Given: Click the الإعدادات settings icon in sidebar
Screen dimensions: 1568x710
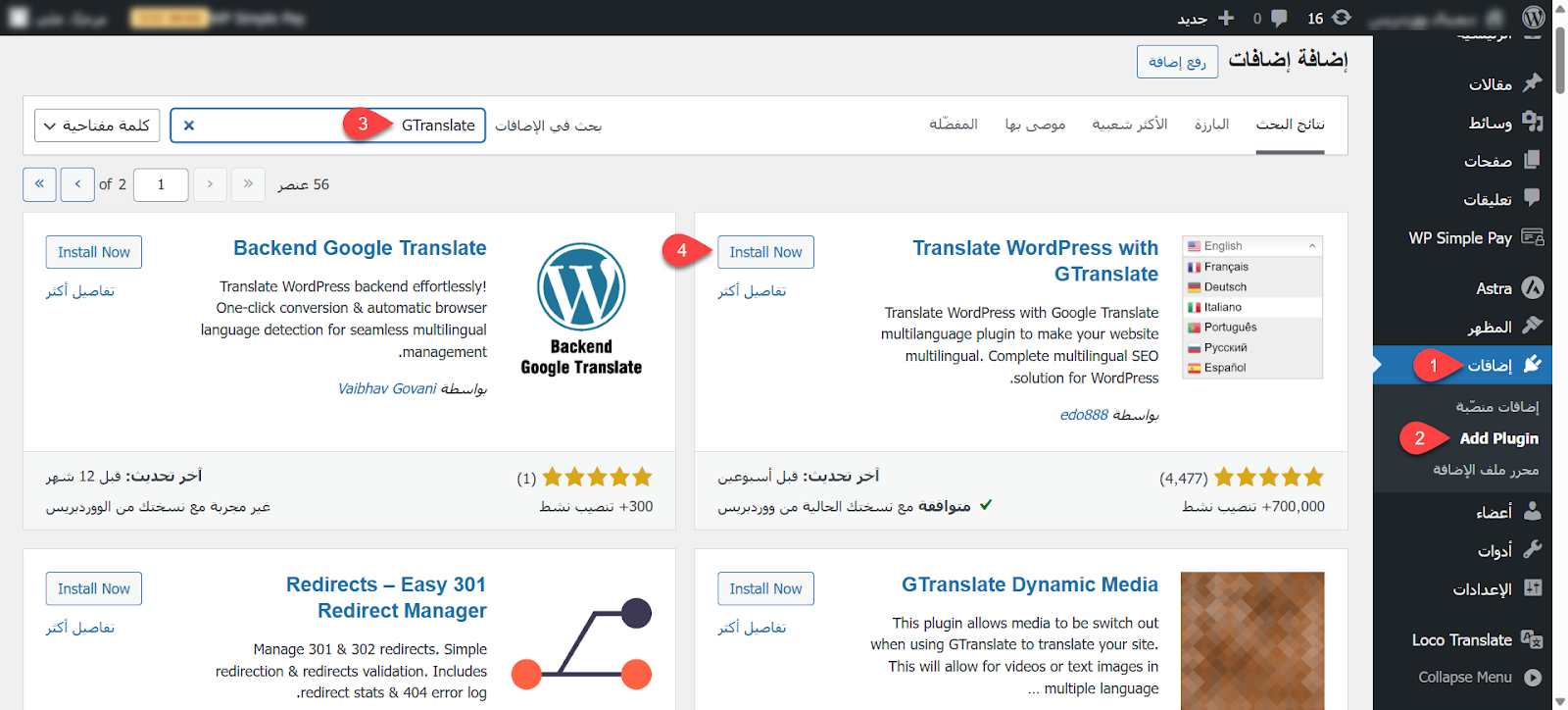Looking at the screenshot, I should pyautogui.click(x=1533, y=588).
